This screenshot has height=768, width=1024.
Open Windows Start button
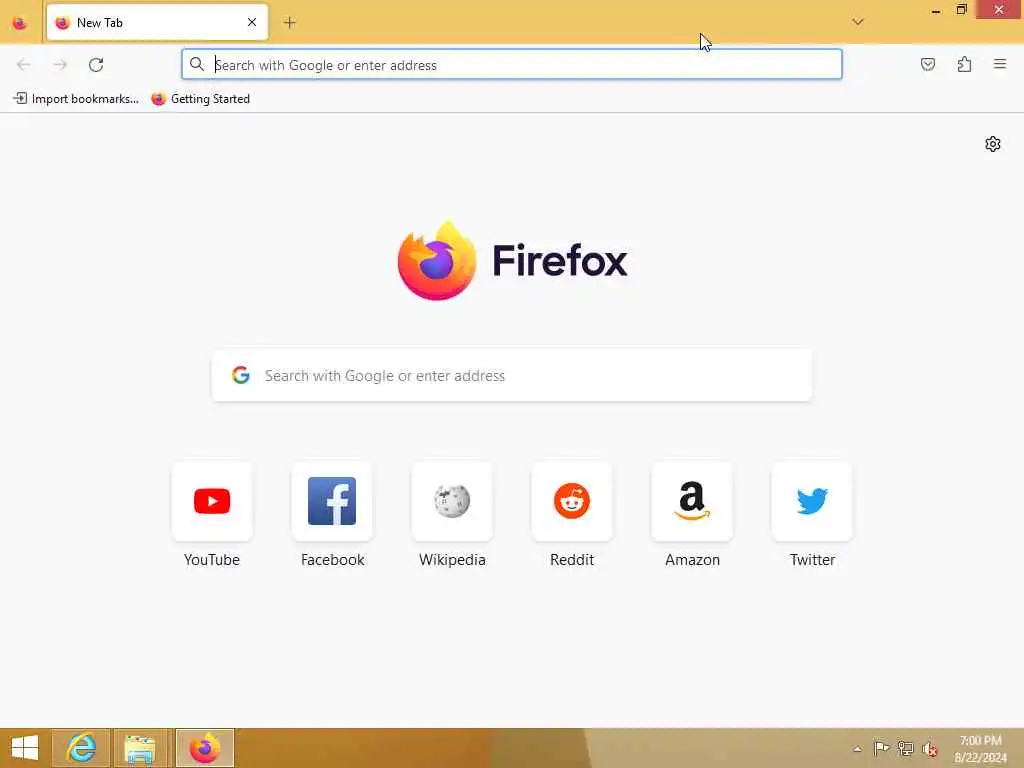25,748
